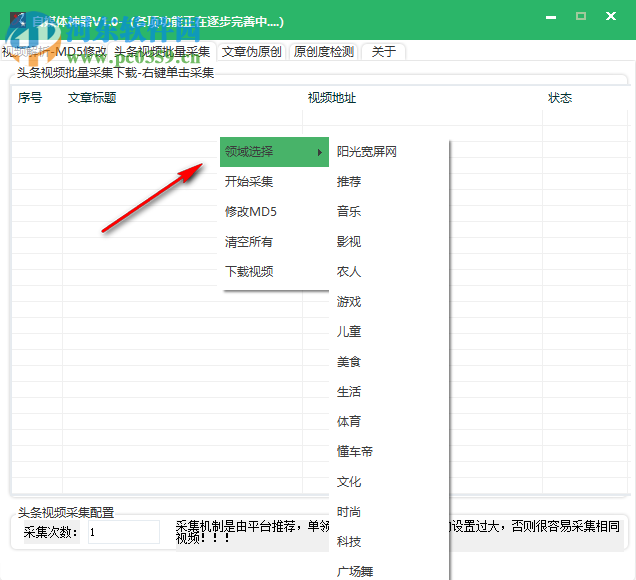This screenshot has height=580, width=636.
Task: Click the 序号 column header
Action: (x=30, y=98)
